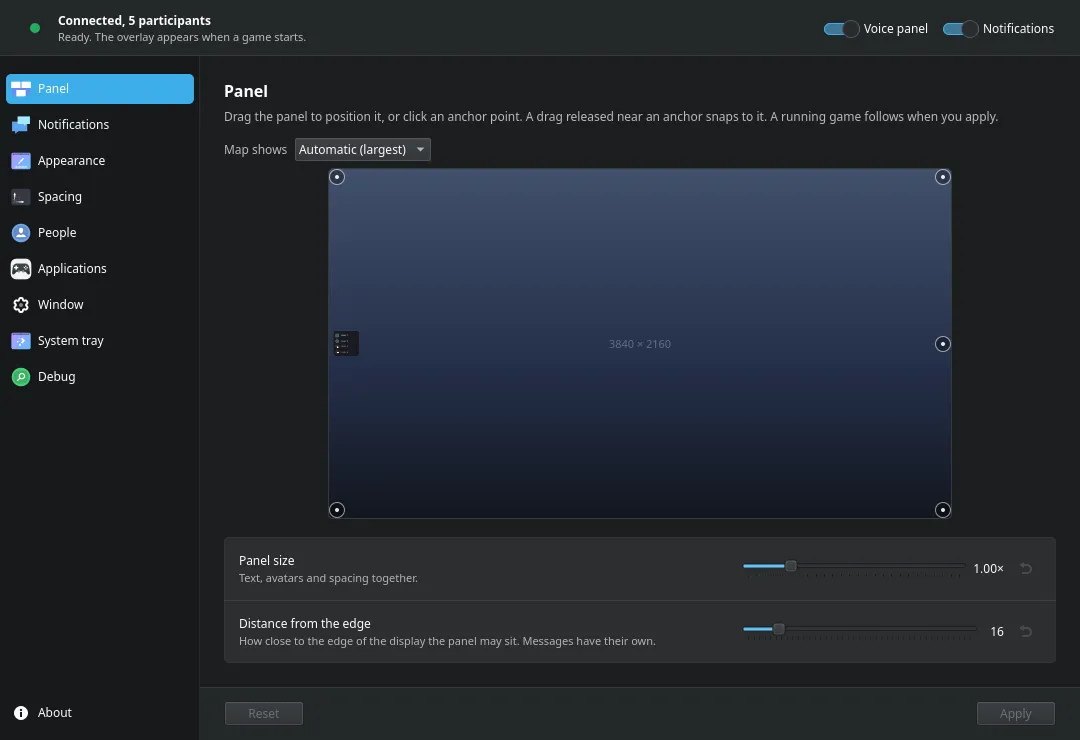
Task: Click the Distance from the edge value 16
Action: coord(997,632)
